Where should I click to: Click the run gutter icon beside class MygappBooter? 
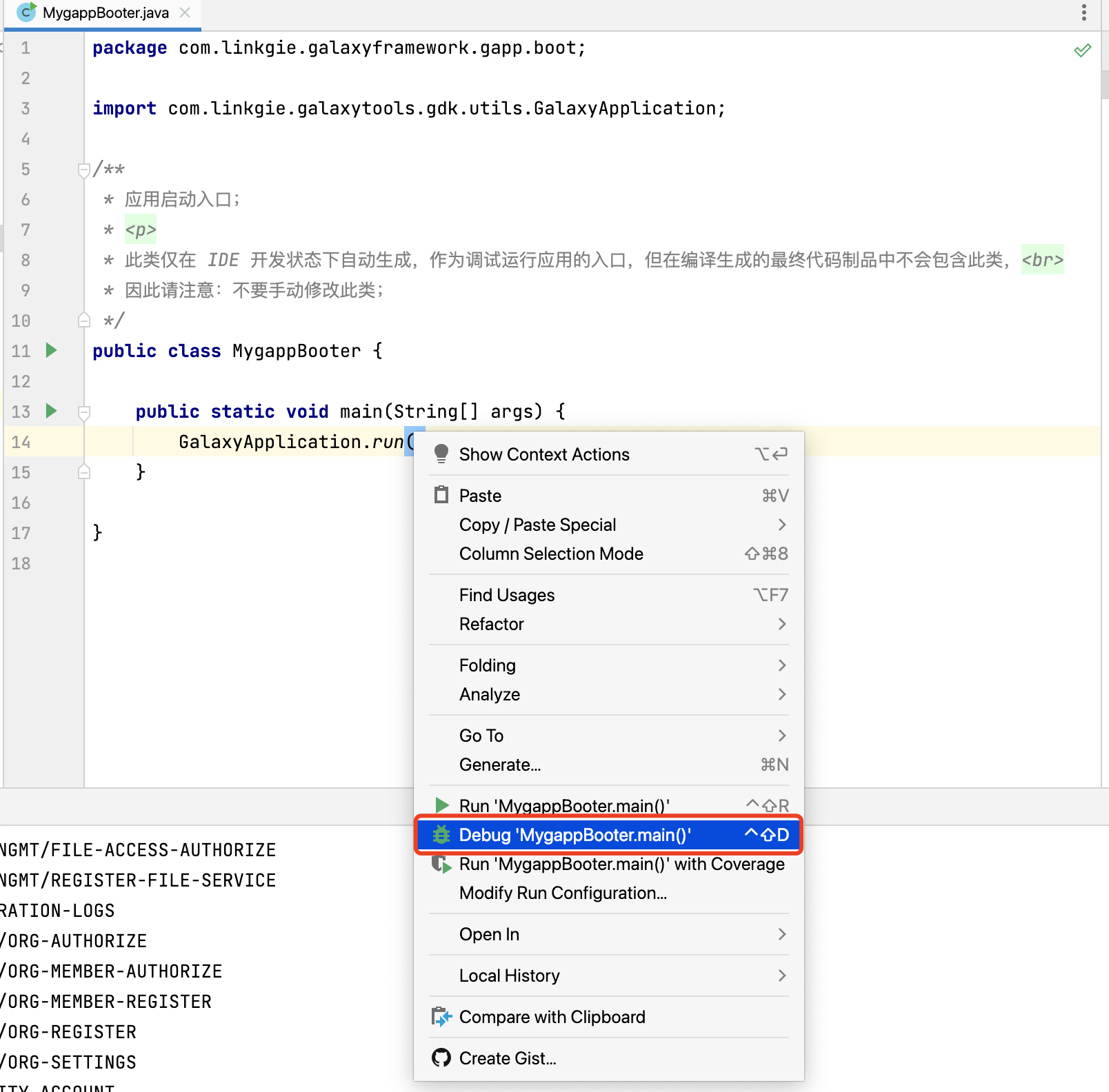click(x=51, y=350)
